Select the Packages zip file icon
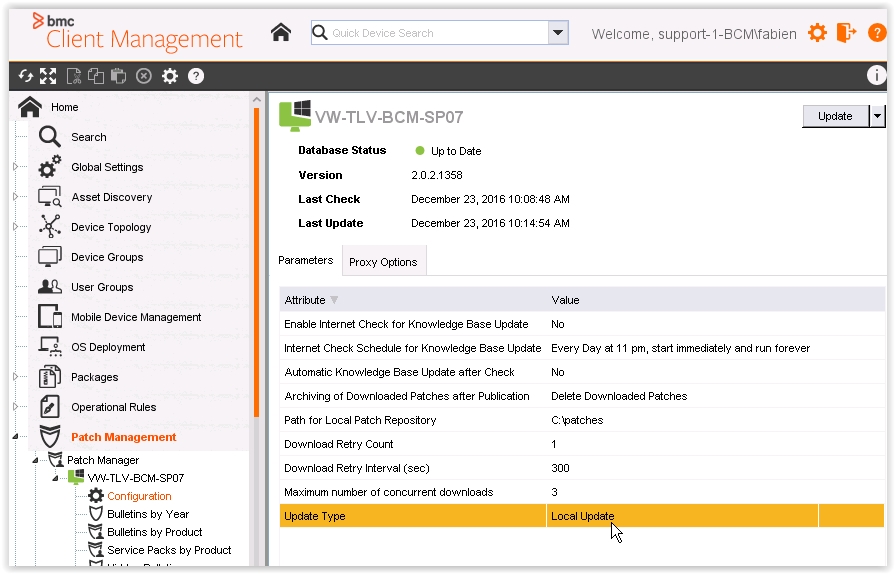The image size is (895, 574). point(50,377)
